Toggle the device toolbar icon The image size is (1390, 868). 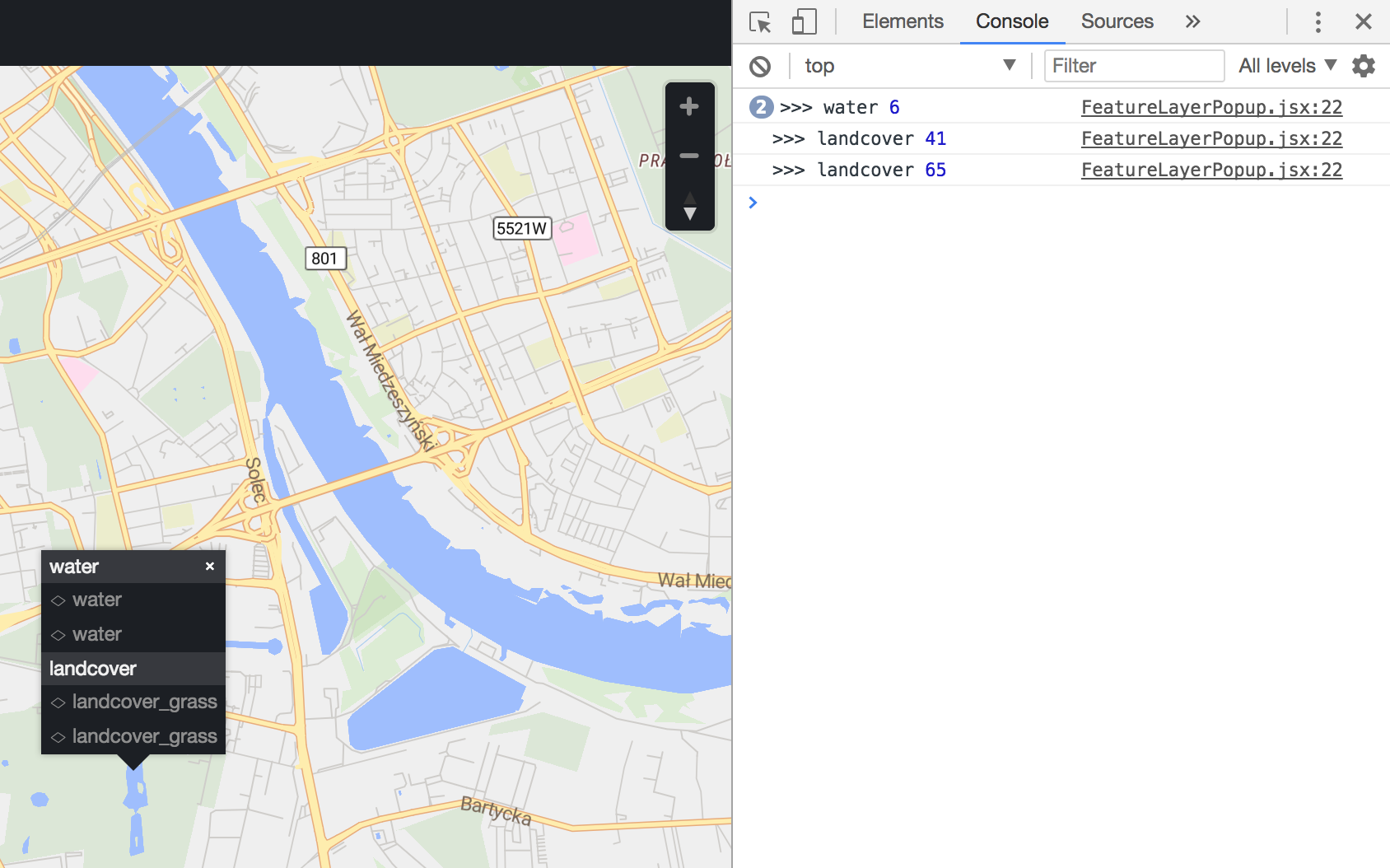805,22
